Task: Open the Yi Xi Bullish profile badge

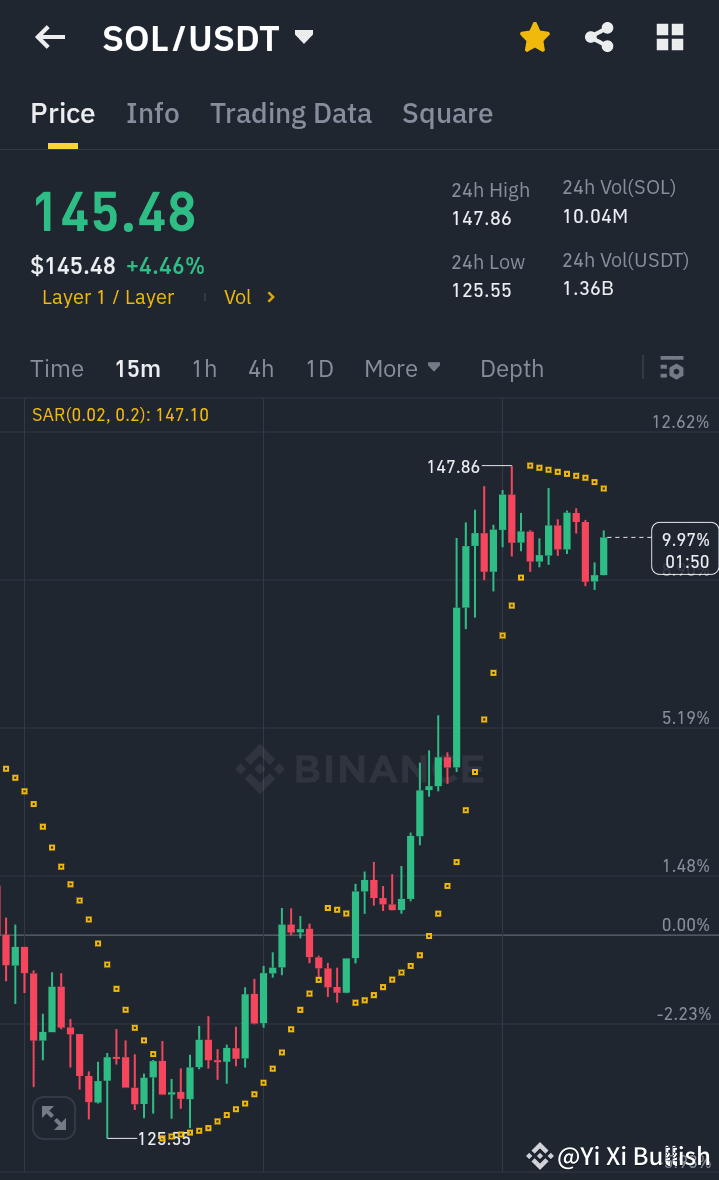Action: (620, 1156)
